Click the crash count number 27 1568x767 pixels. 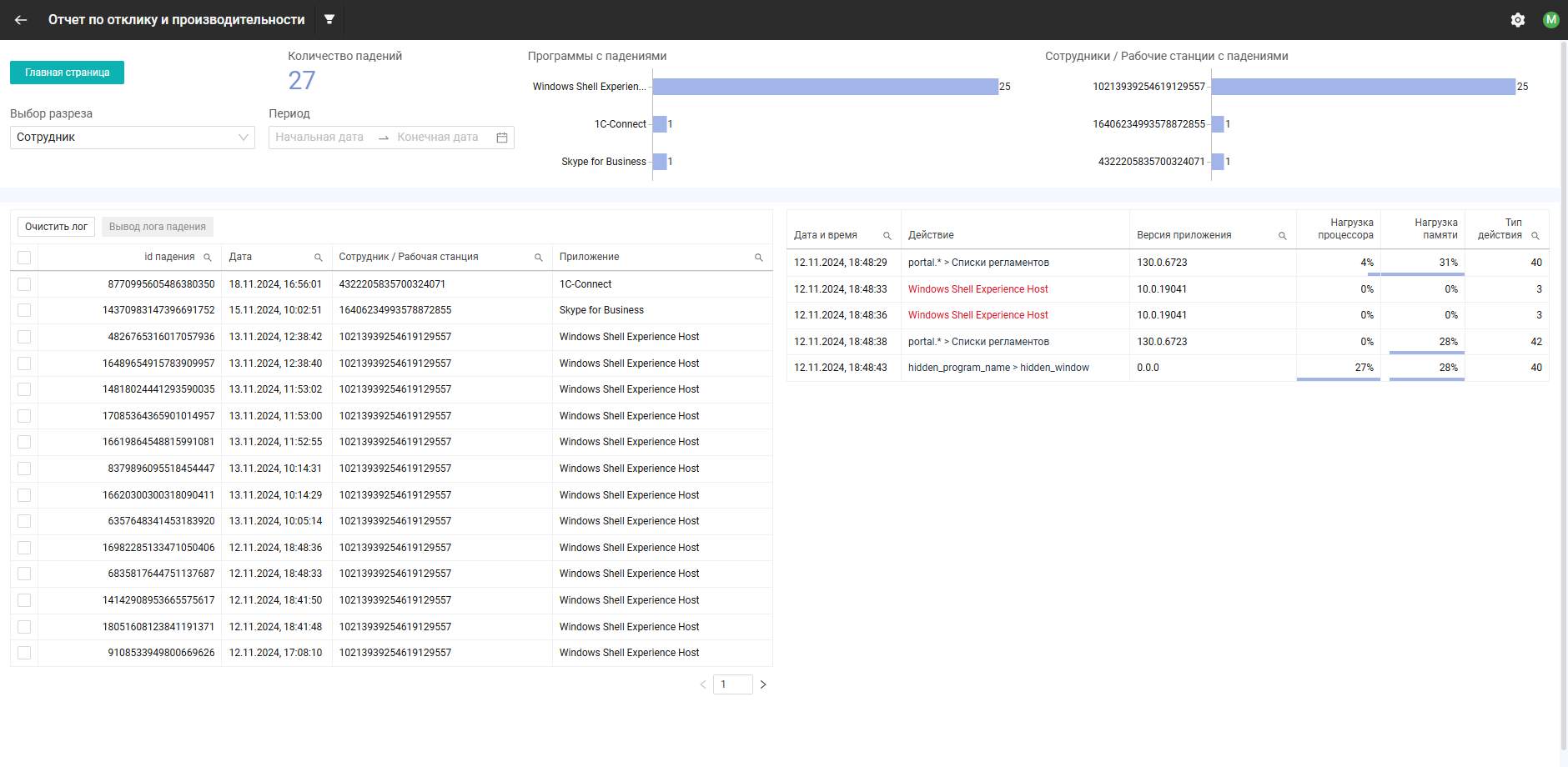[302, 81]
